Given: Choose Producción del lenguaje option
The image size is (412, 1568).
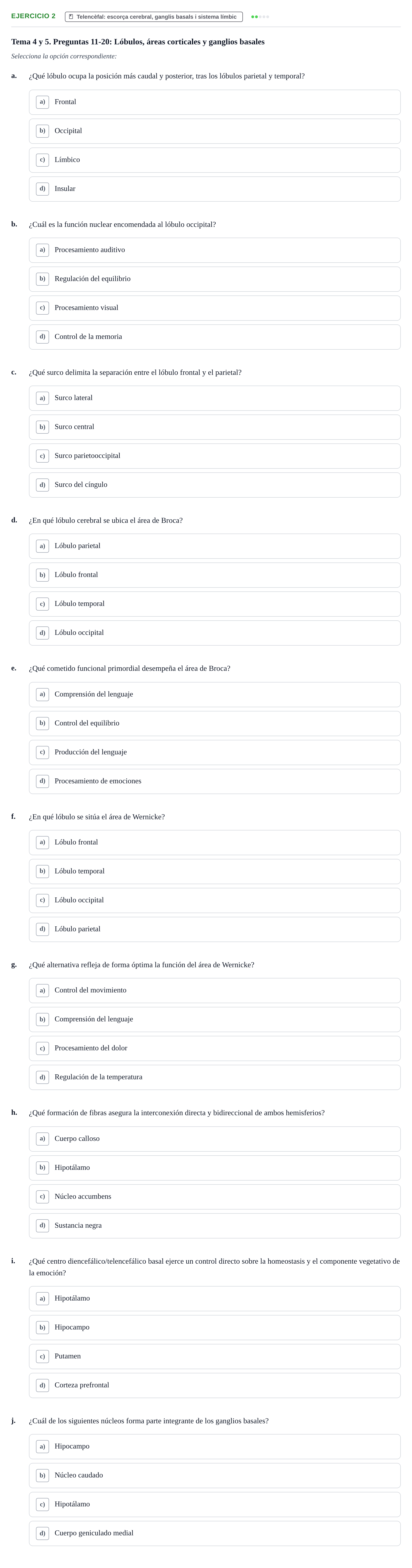Looking at the screenshot, I should point(215,752).
